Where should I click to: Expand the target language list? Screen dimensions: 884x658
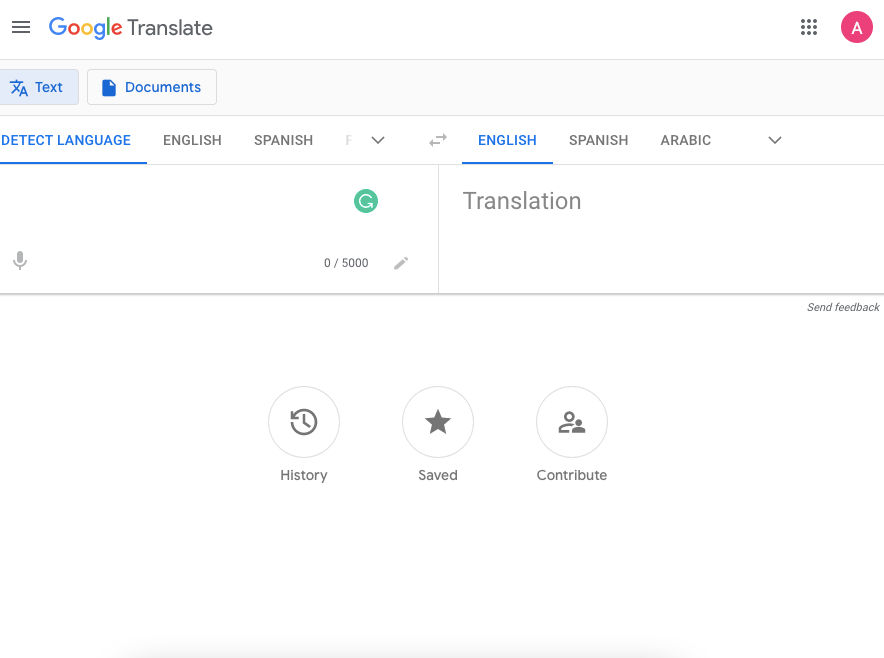click(775, 140)
